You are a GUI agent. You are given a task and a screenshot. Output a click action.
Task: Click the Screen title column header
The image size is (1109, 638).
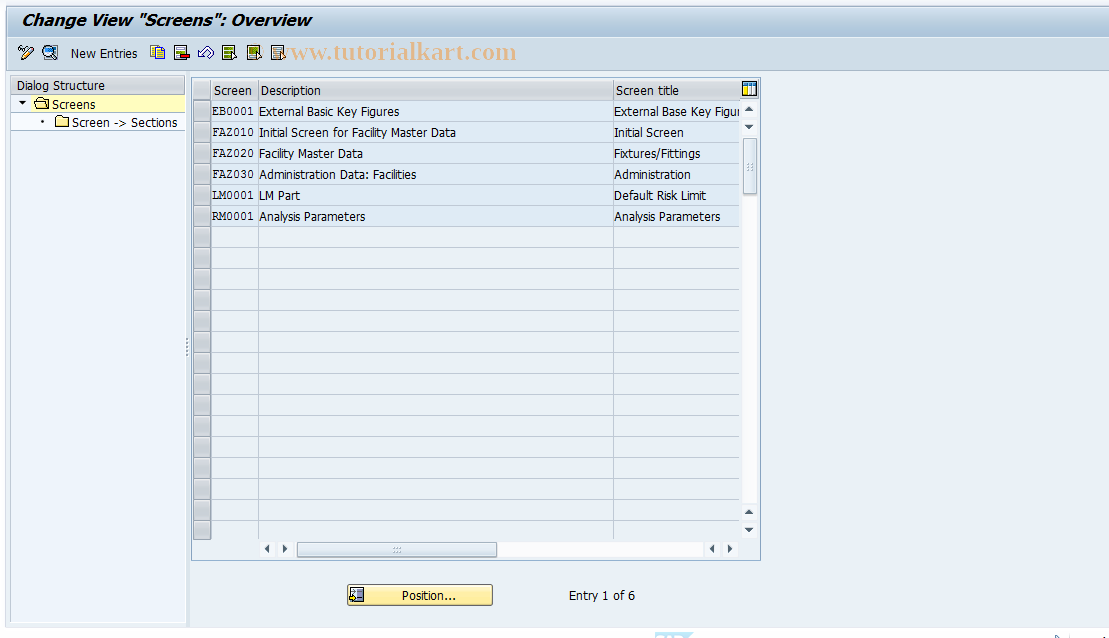point(676,91)
